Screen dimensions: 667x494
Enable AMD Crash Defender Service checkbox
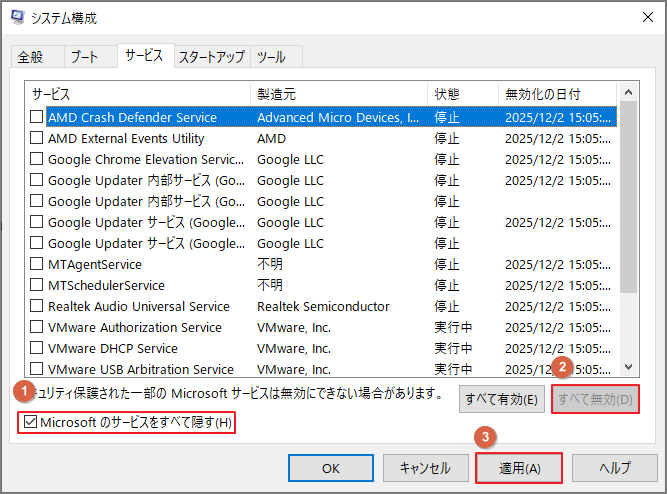tap(37, 117)
